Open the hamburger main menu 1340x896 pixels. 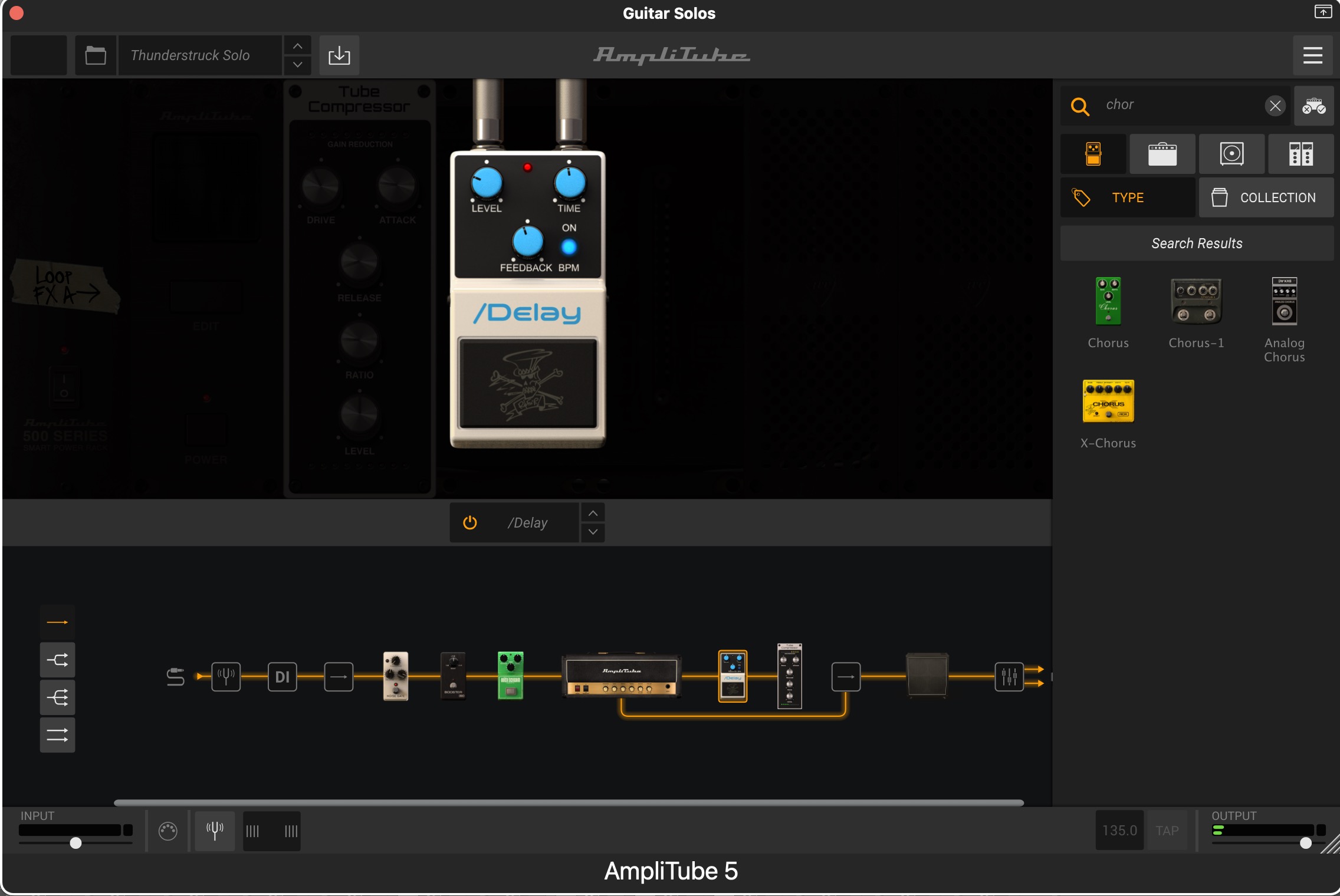[x=1312, y=55]
